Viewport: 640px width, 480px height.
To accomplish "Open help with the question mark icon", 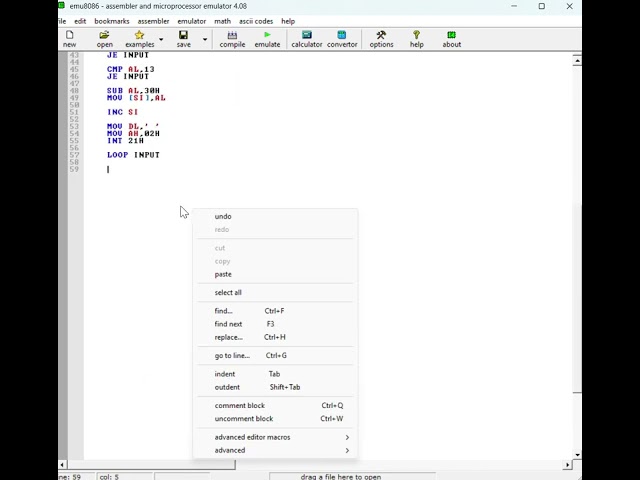I will coord(416,39).
